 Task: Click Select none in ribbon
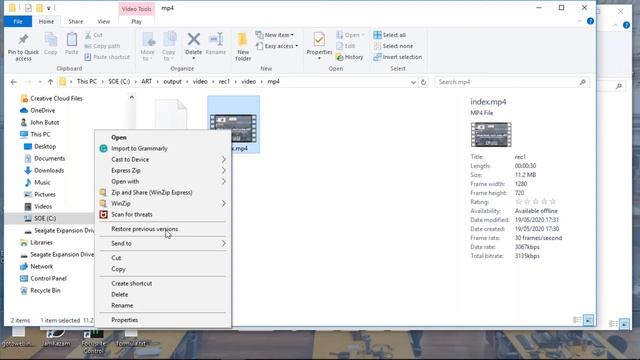point(393,46)
